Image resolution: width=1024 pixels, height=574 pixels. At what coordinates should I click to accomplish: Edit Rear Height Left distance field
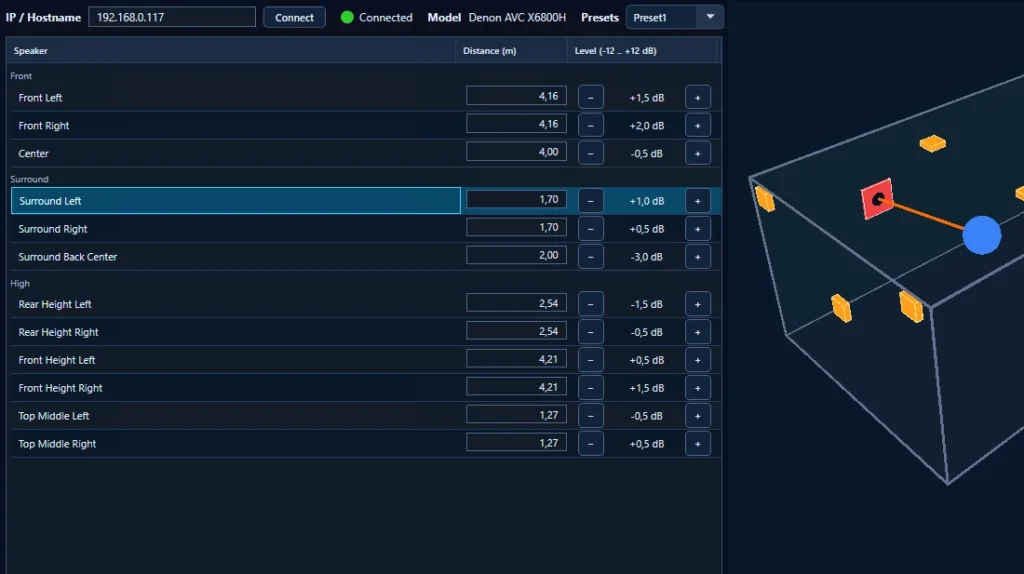[x=516, y=303]
